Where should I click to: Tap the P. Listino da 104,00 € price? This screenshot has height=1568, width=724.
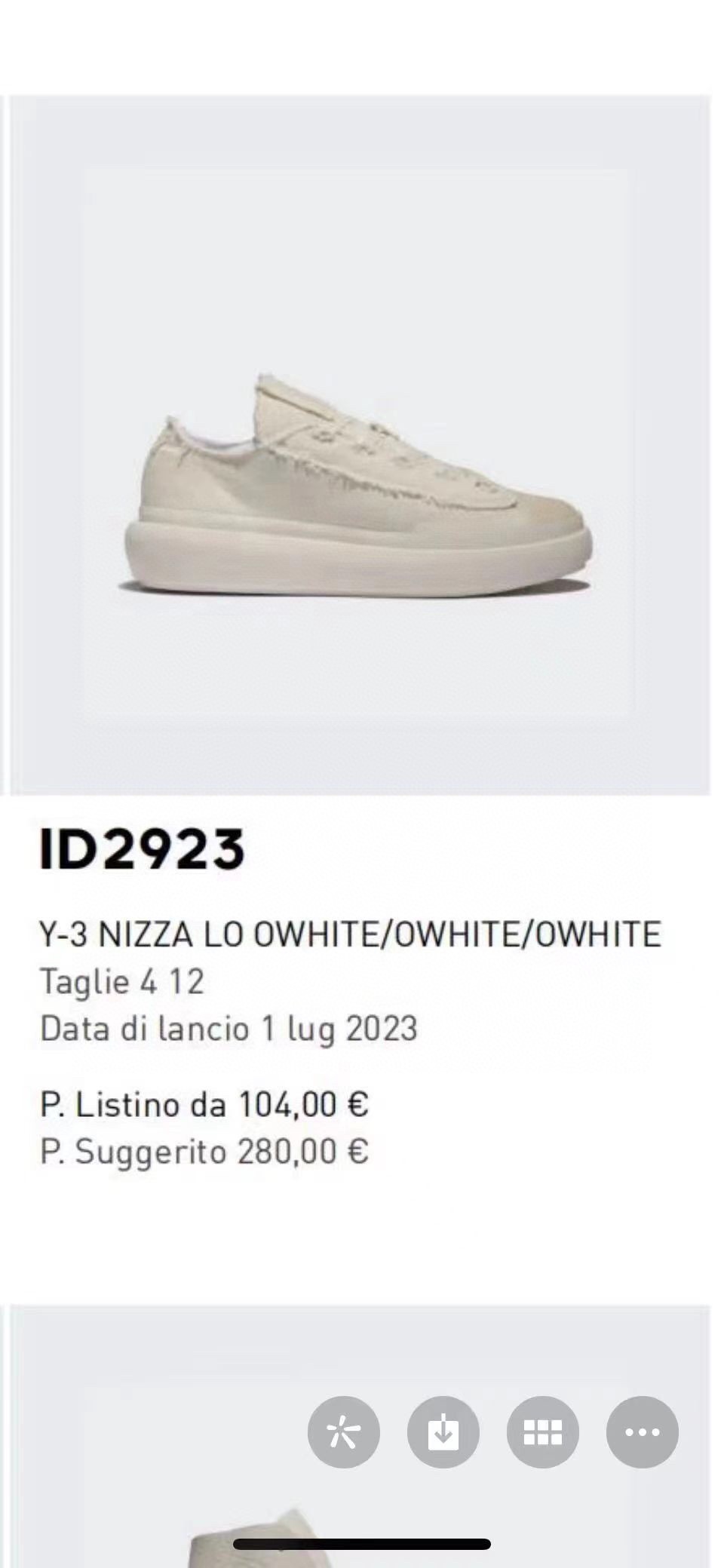pos(204,1105)
